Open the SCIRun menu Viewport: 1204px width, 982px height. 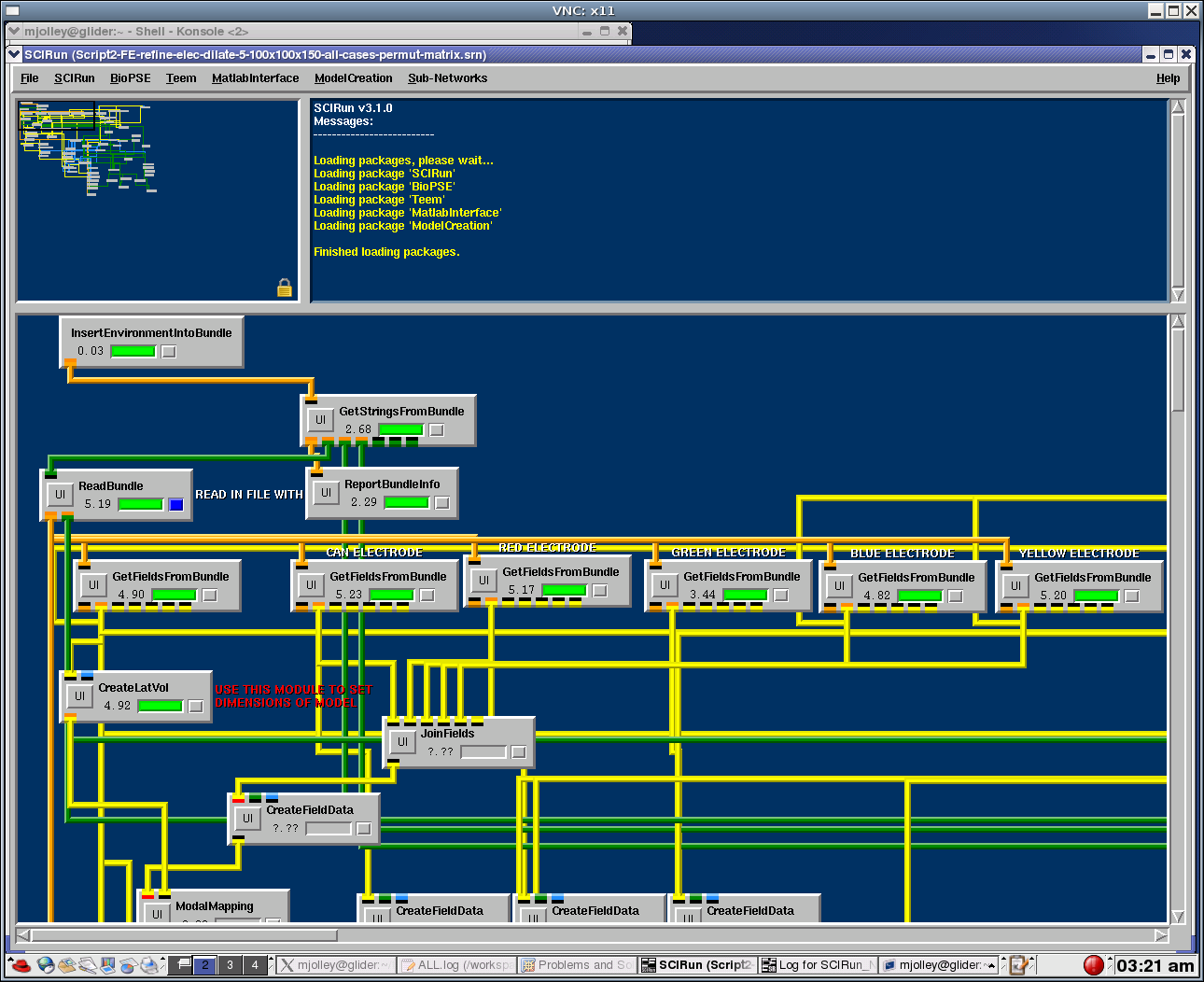tap(75, 78)
